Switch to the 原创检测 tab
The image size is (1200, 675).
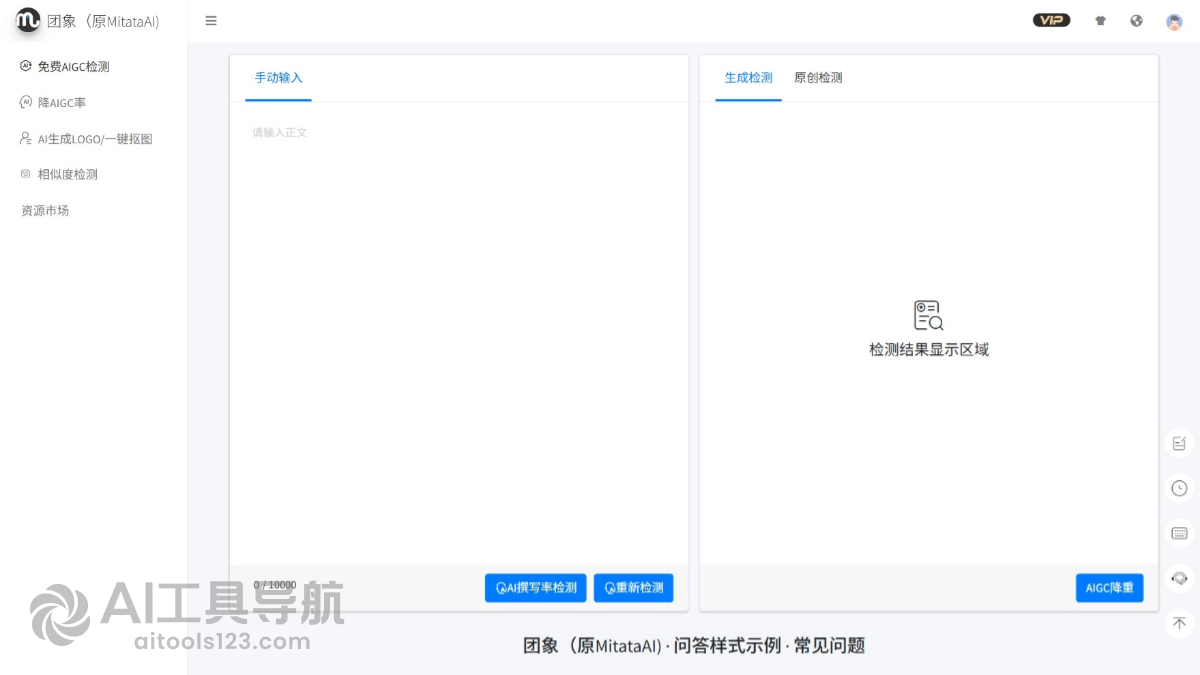[x=818, y=78]
